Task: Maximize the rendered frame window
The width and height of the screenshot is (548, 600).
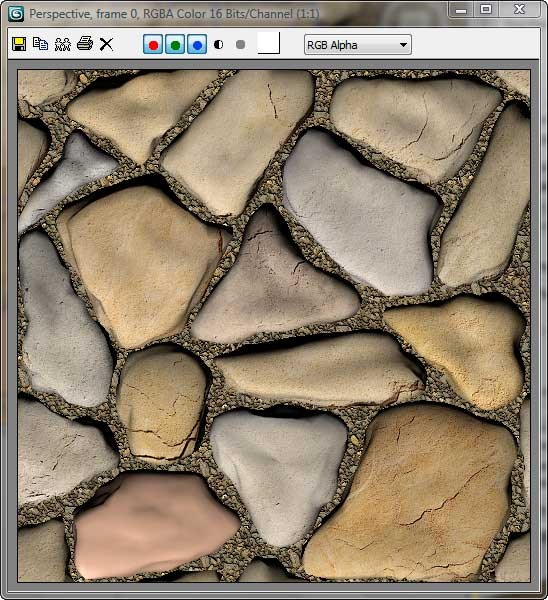Action: coord(486,9)
